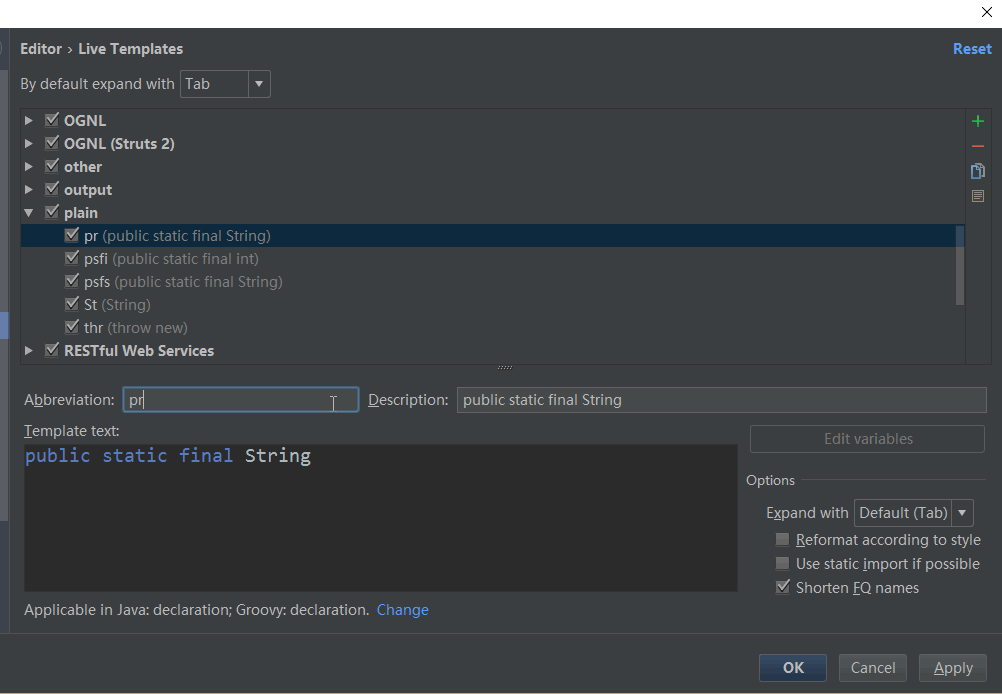This screenshot has width=1002, height=694.
Task: Focus the Abbreviation input field
Action: tap(240, 400)
